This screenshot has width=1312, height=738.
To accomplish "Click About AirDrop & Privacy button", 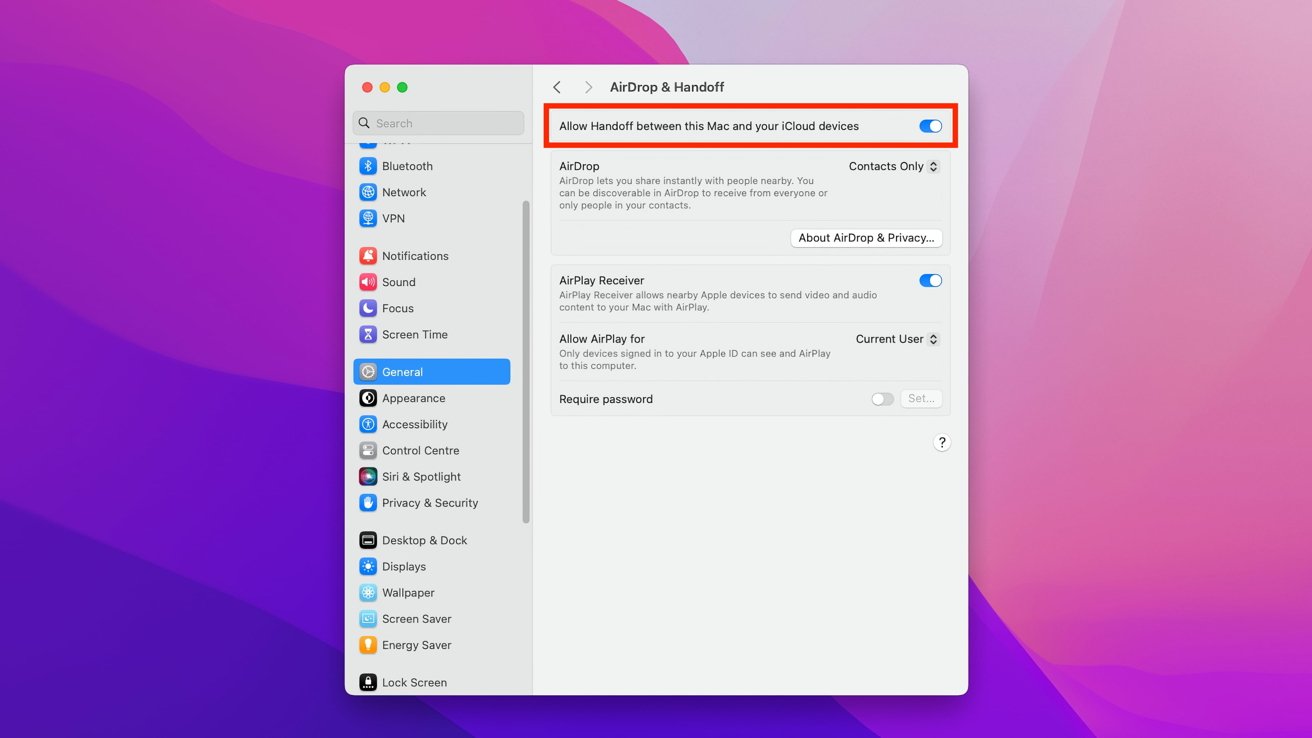I will pos(866,237).
